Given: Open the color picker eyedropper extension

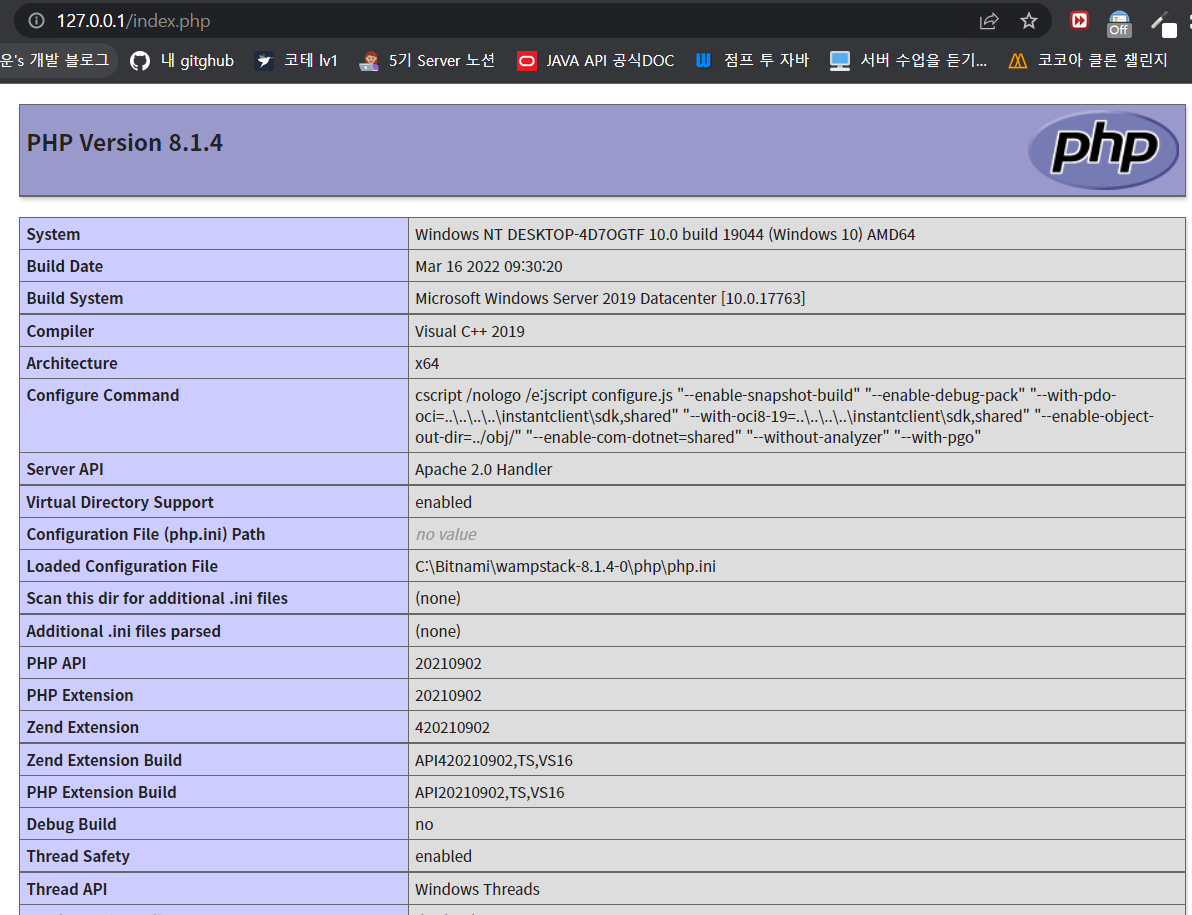Looking at the screenshot, I should tap(1163, 24).
